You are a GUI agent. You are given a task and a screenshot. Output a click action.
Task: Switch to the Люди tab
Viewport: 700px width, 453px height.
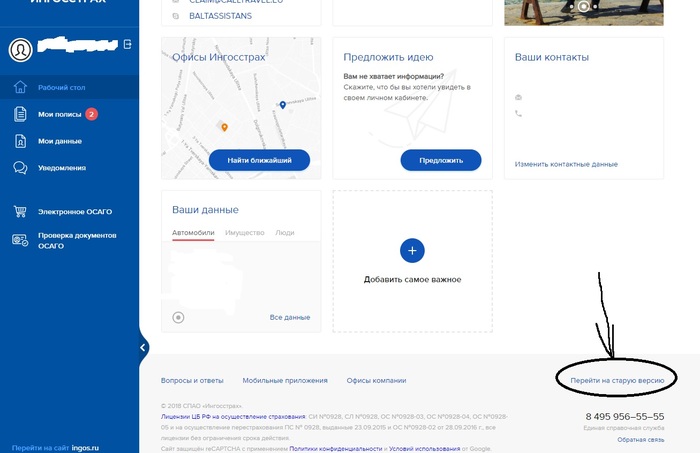point(285,232)
